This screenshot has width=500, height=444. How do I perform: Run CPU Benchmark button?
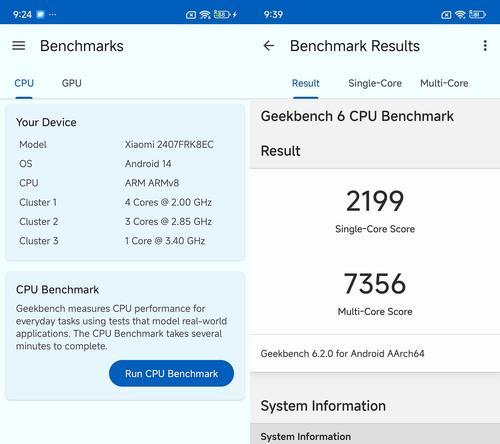[x=171, y=373]
